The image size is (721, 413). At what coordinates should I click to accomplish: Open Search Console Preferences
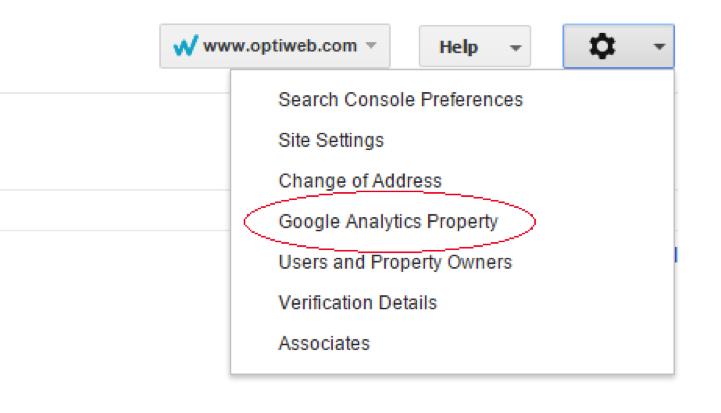click(400, 100)
